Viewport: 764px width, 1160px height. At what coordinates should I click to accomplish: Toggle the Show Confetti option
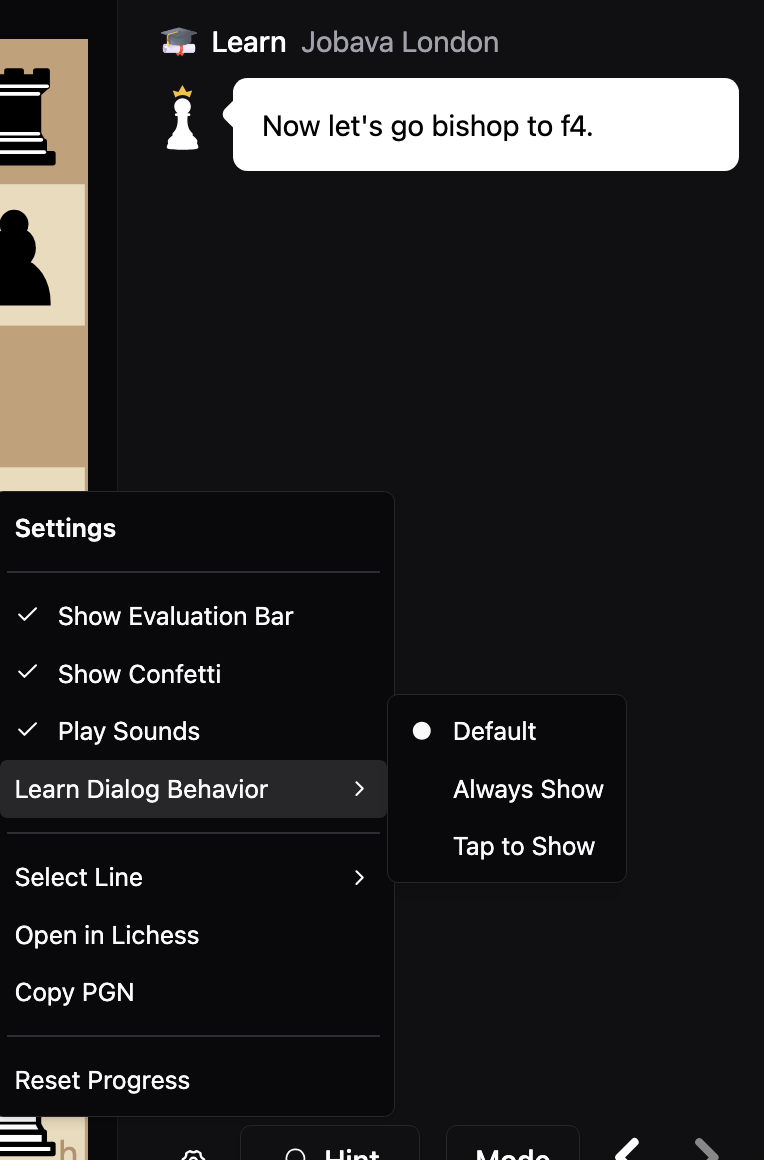193,674
